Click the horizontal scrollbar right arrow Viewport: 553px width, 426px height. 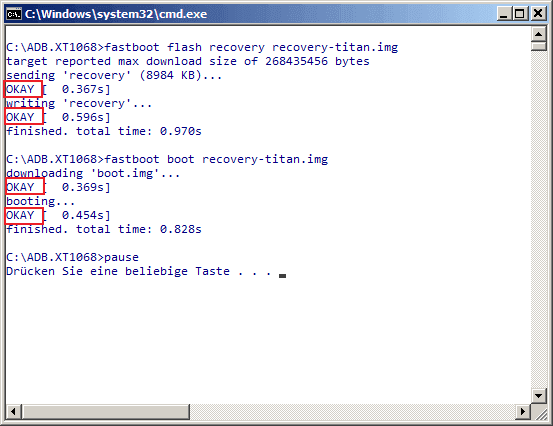(x=523, y=412)
